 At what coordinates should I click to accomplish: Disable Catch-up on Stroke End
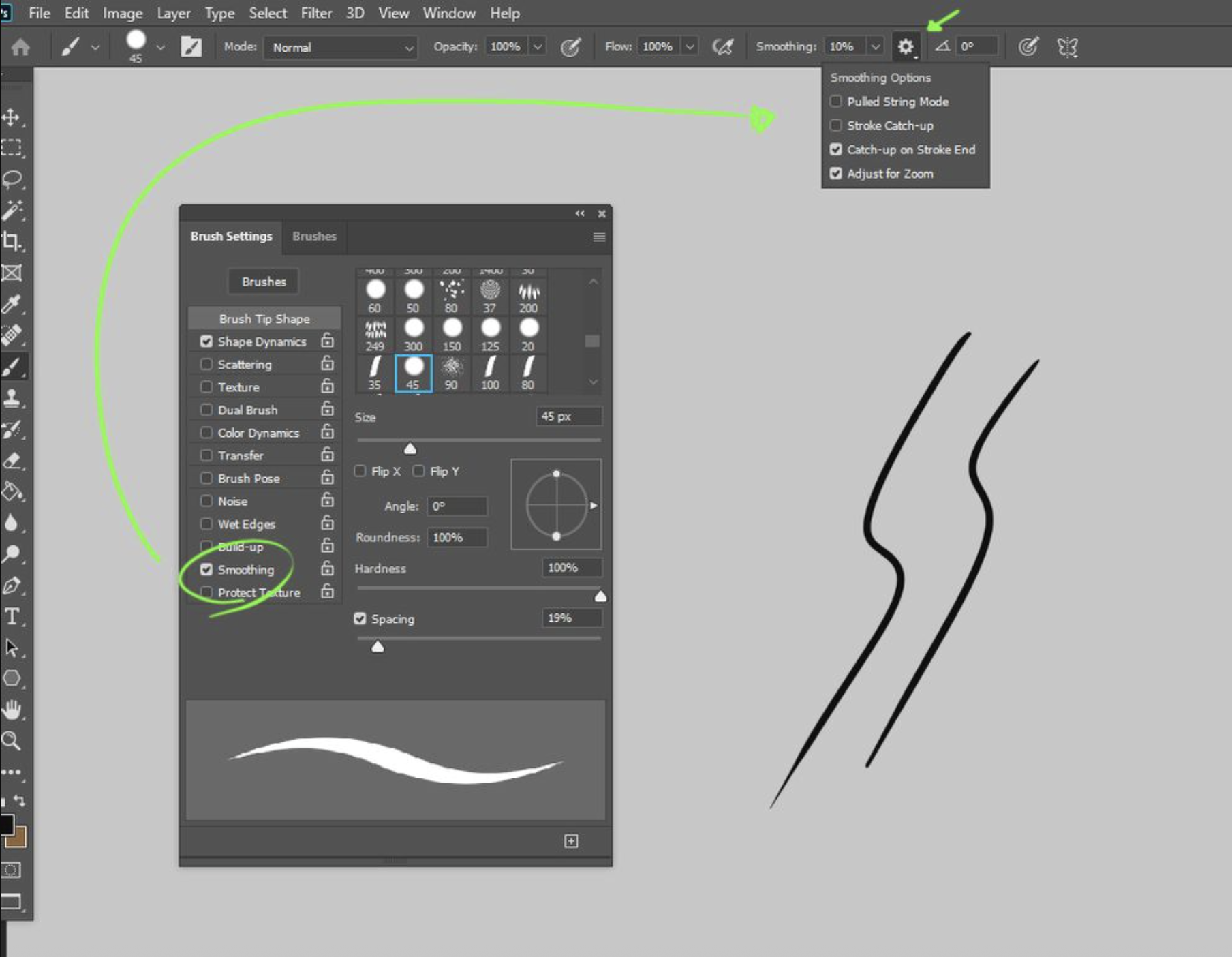coord(835,149)
